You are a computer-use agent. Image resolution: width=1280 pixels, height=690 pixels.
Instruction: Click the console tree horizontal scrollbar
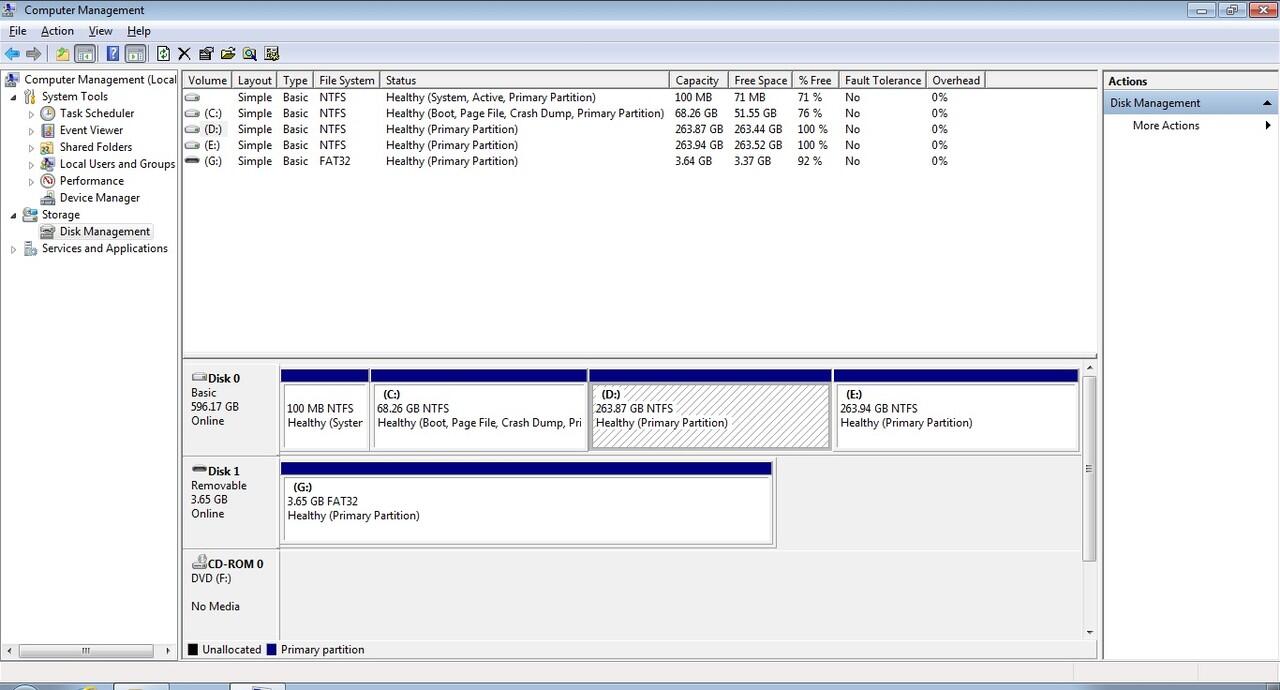[x=86, y=650]
